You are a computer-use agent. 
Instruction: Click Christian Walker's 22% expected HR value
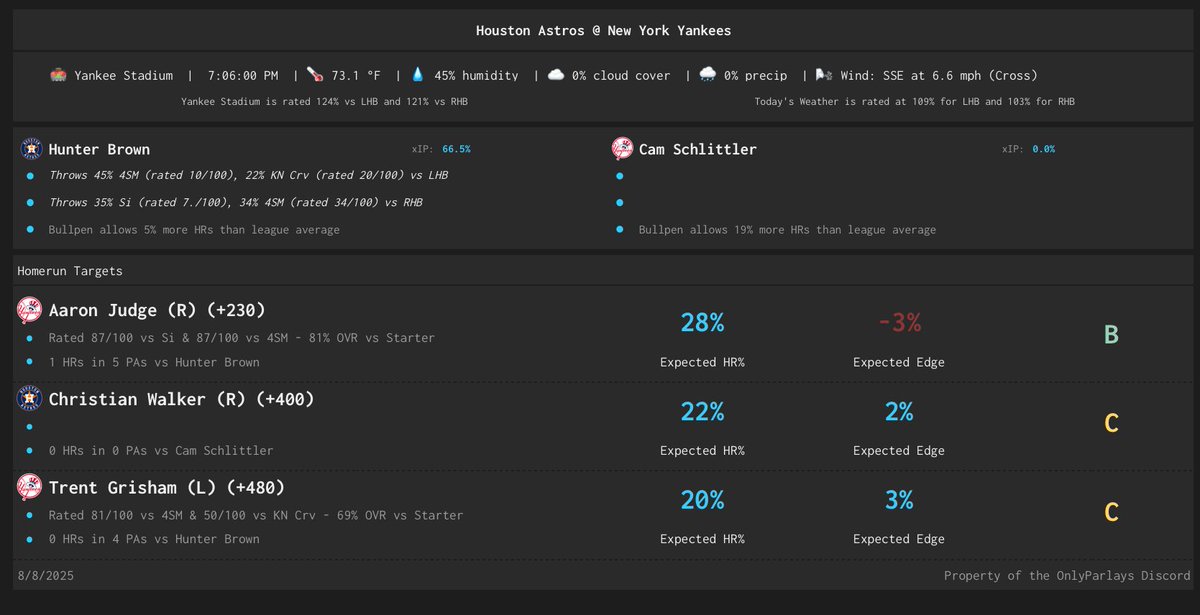point(702,411)
